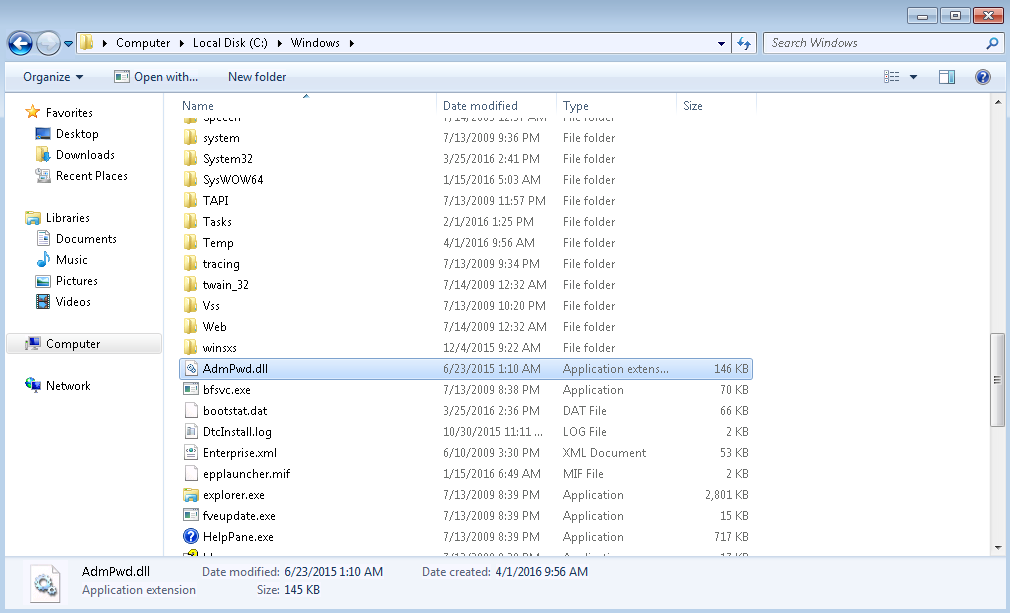Click Local Disk (C:) in breadcrumb
The width and height of the screenshot is (1010, 613).
(230, 43)
